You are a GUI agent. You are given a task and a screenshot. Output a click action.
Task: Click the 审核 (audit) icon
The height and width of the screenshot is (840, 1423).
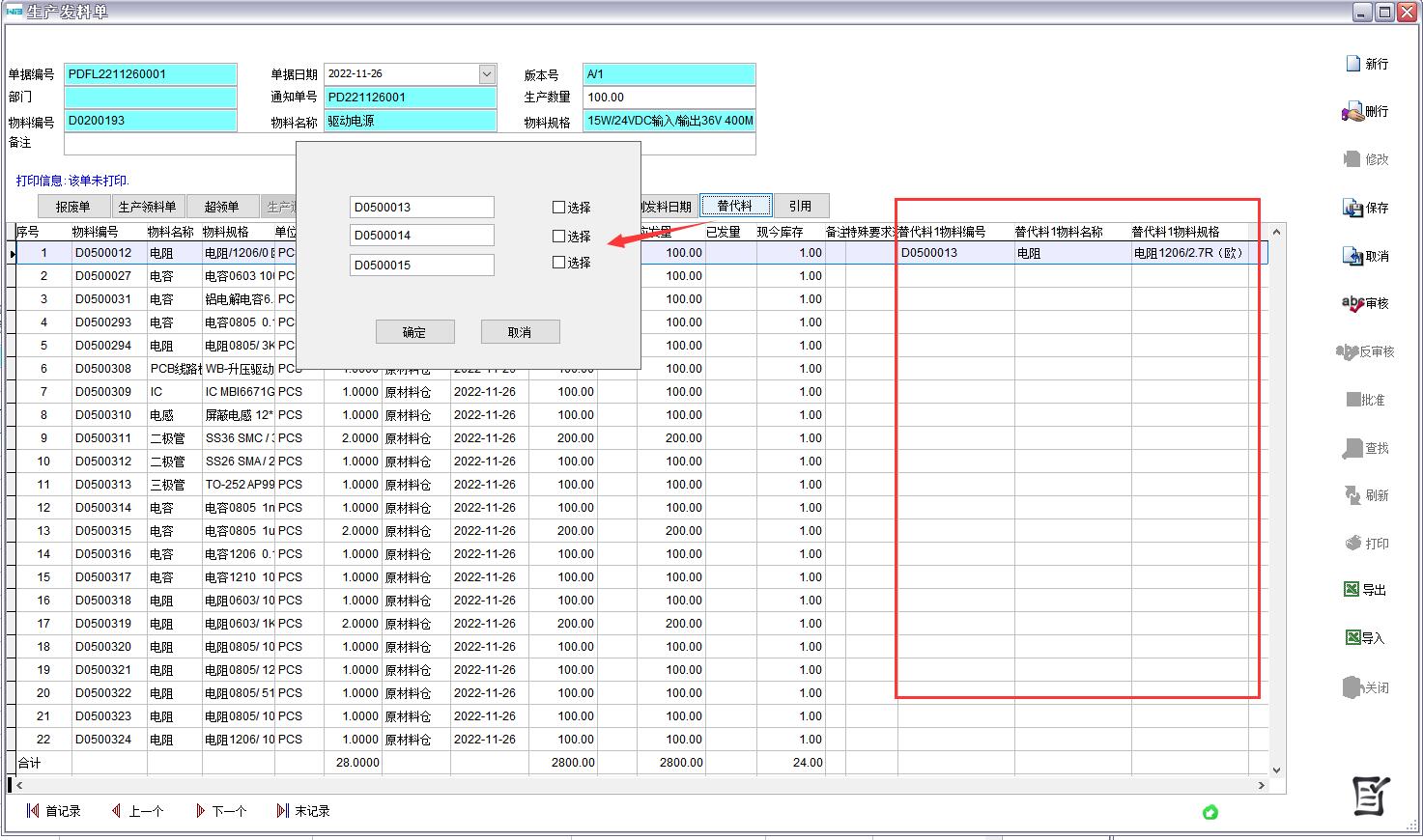click(x=1352, y=303)
